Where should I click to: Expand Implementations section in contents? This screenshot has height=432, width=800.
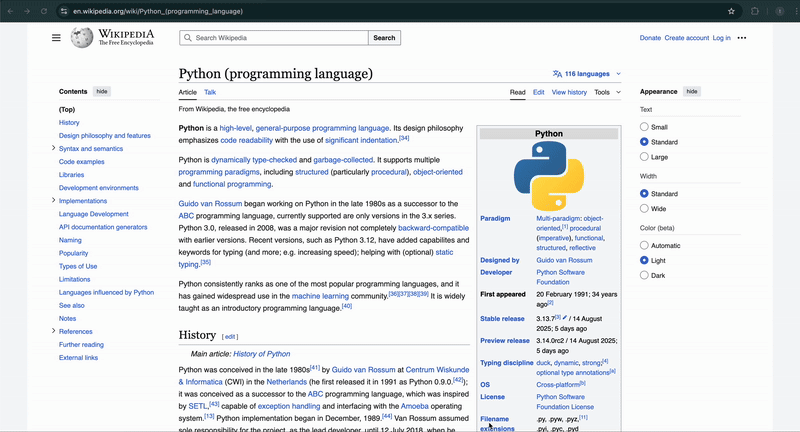point(53,200)
